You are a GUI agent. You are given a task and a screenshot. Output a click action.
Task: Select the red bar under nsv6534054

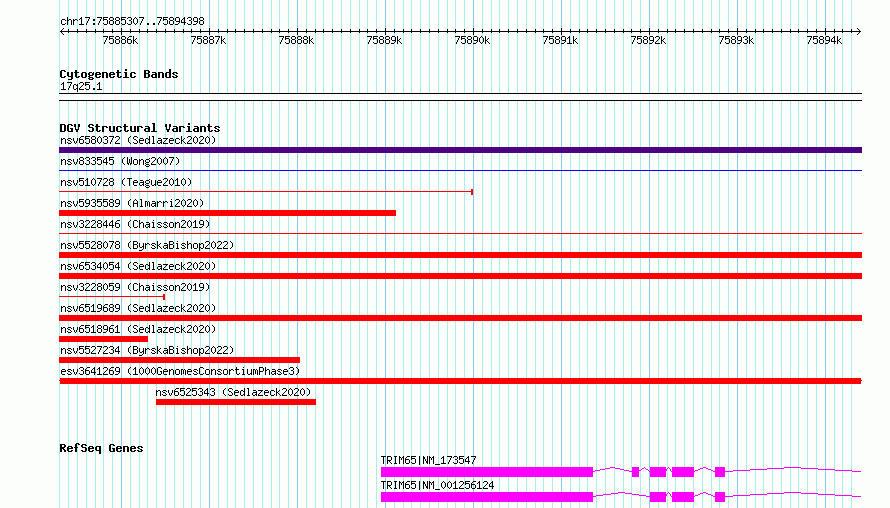[460, 276]
